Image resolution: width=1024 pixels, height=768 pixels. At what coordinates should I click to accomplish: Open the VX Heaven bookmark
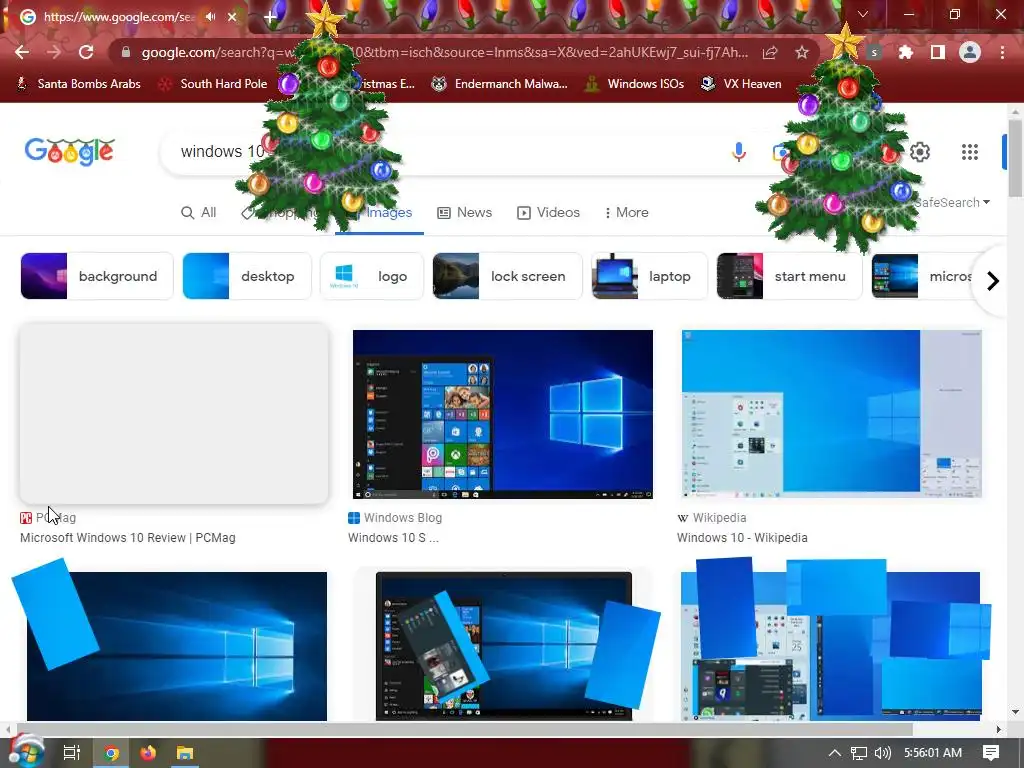click(x=741, y=84)
